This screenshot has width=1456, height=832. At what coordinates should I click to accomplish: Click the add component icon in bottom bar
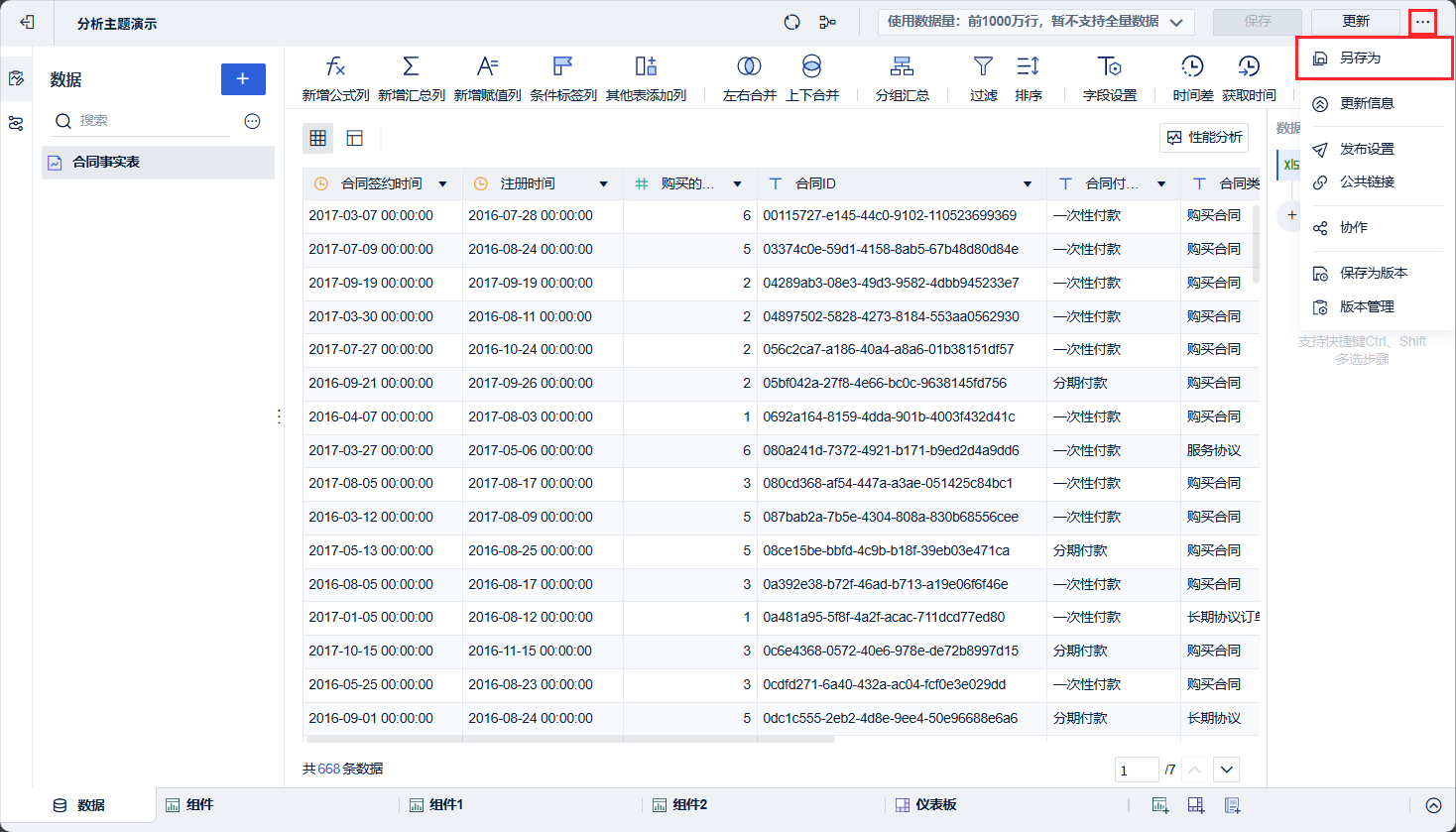pos(1159,805)
